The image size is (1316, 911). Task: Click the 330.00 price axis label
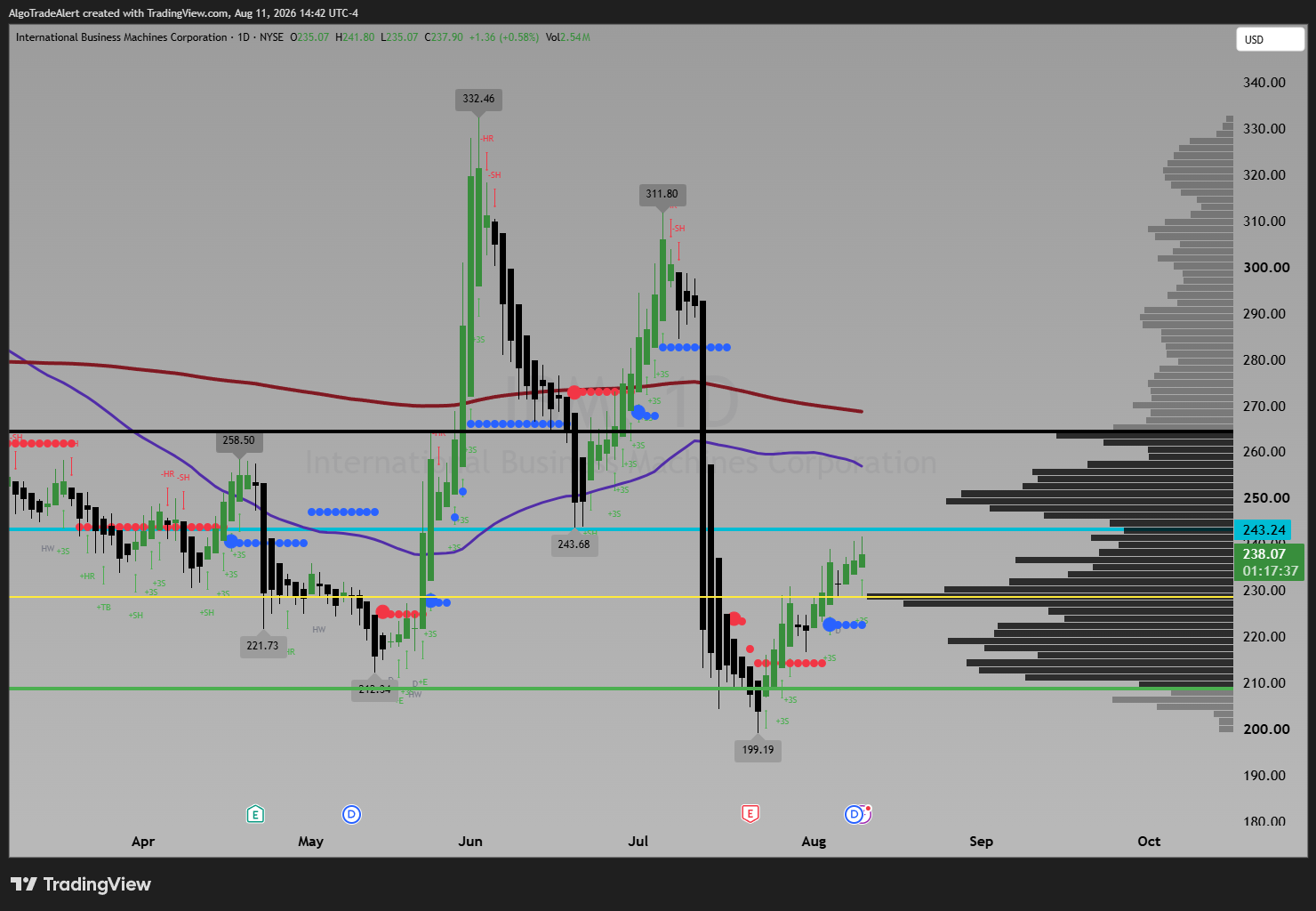pos(1264,129)
